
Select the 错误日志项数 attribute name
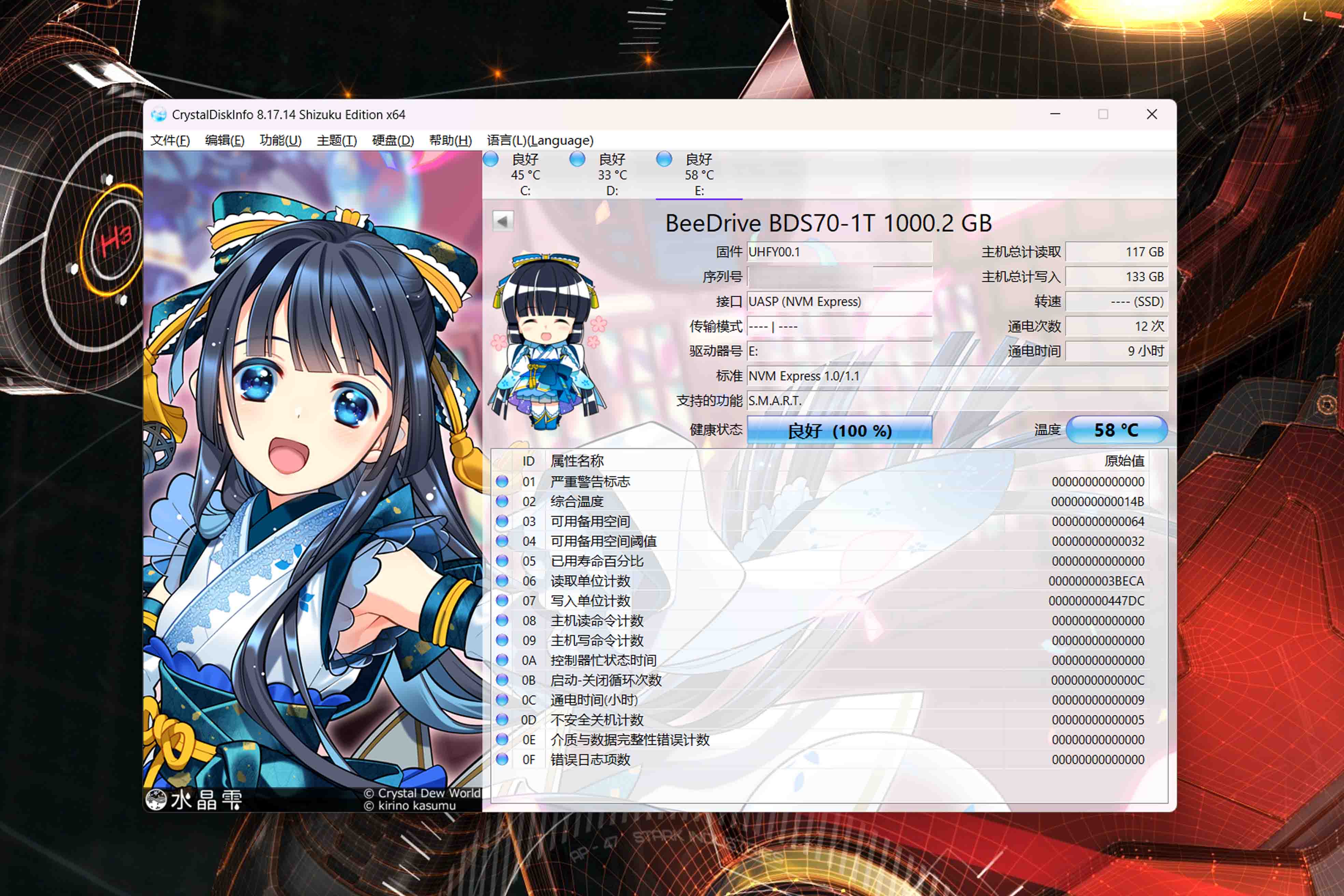tap(590, 759)
